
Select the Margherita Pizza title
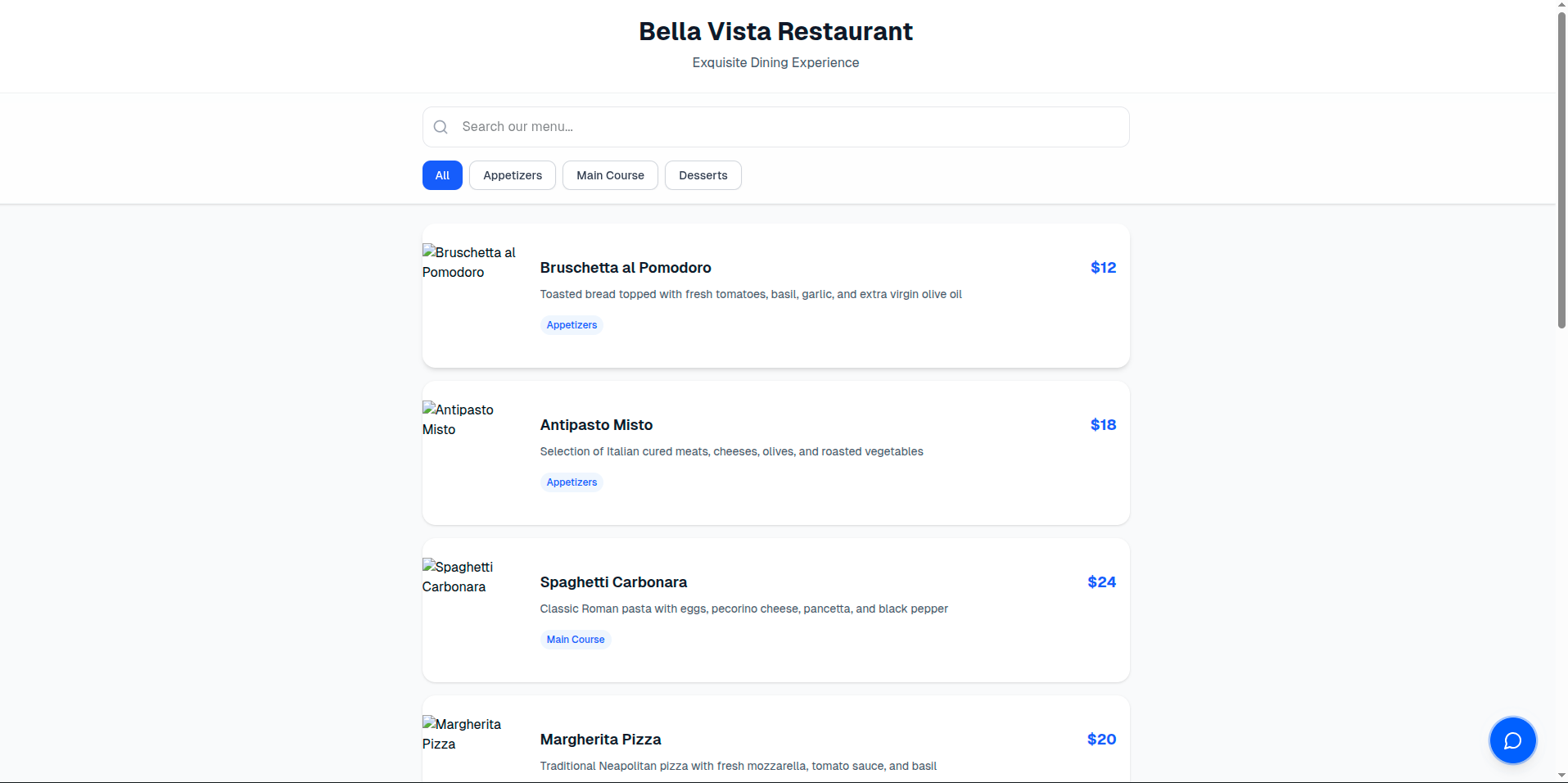[x=600, y=740]
